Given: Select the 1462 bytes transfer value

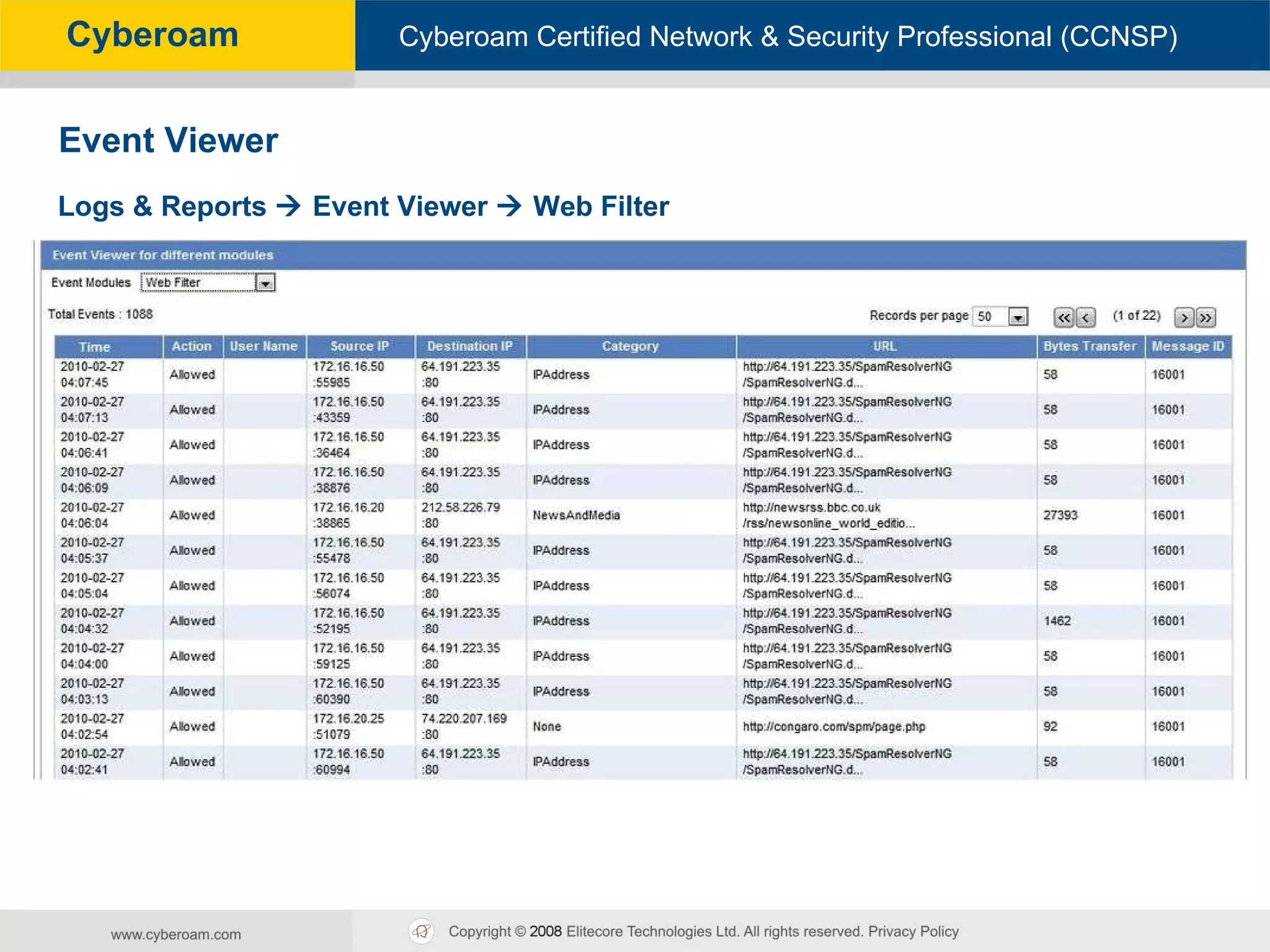Looking at the screenshot, I should pos(1057,621).
